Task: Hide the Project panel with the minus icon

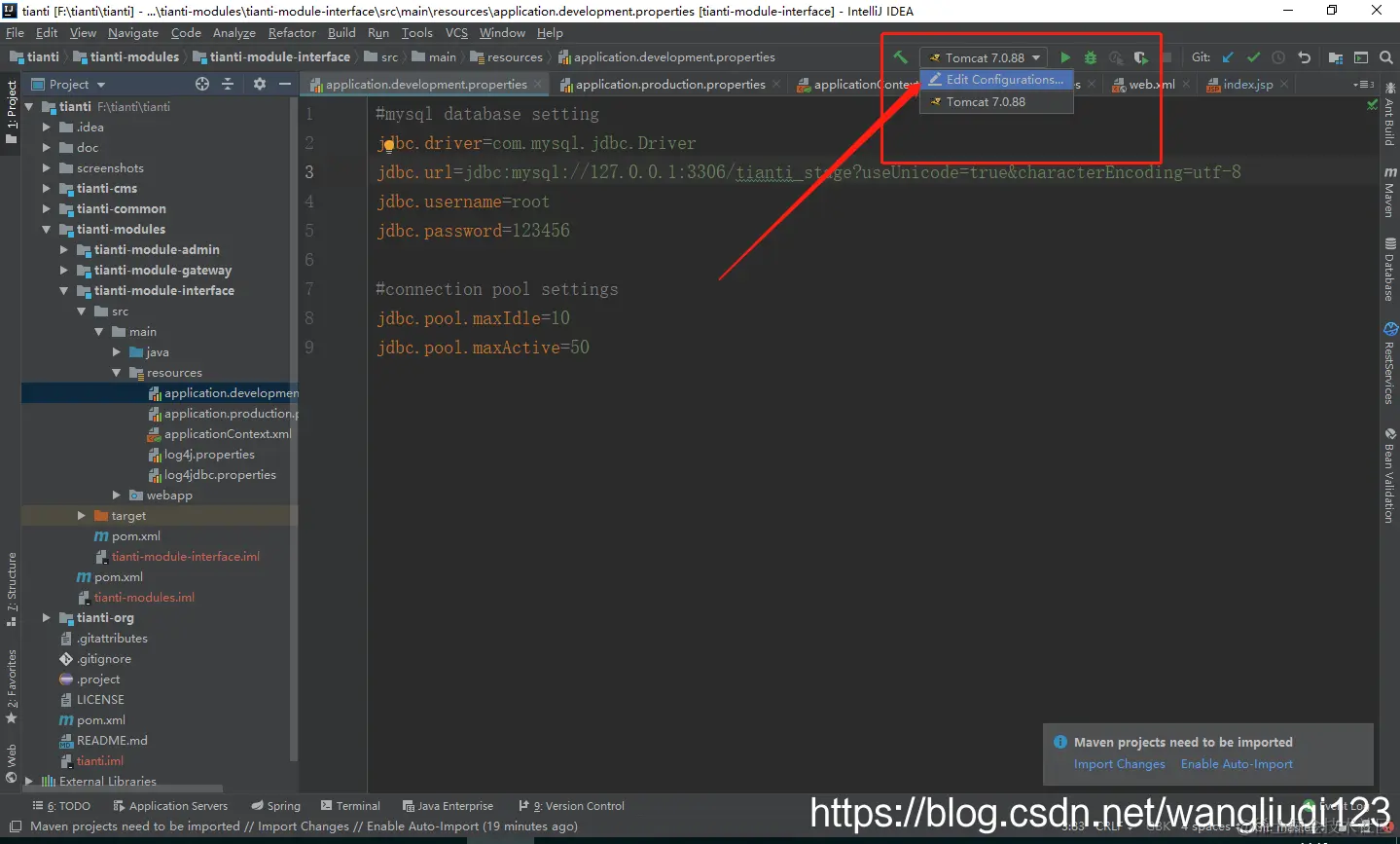Action: 285,84
